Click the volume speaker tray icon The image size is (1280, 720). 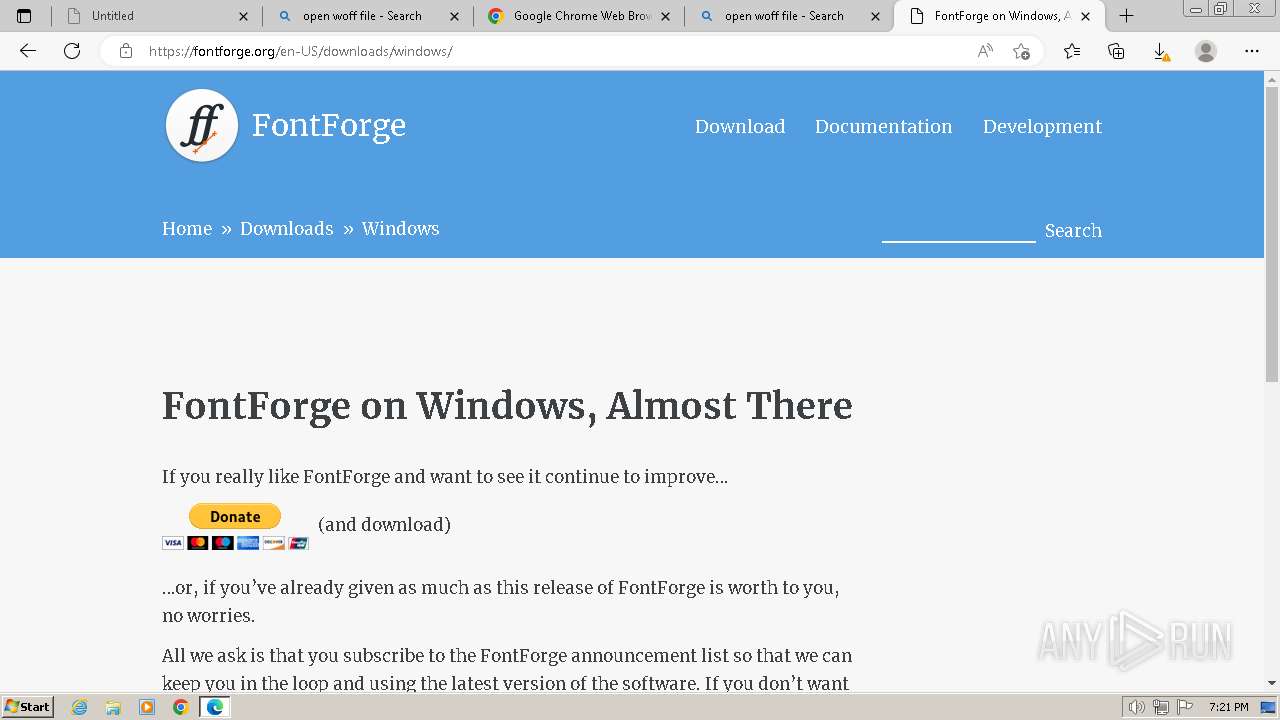coord(1136,707)
